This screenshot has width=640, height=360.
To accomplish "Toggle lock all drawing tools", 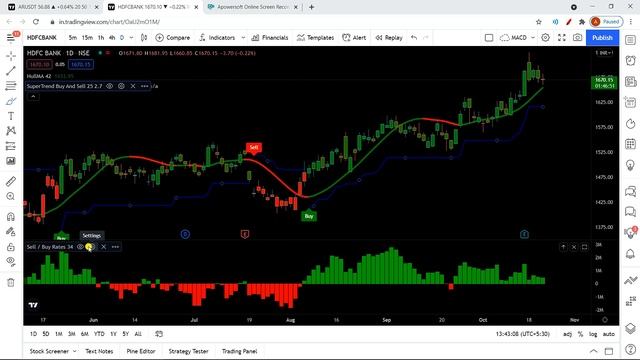I will pos(11,247).
